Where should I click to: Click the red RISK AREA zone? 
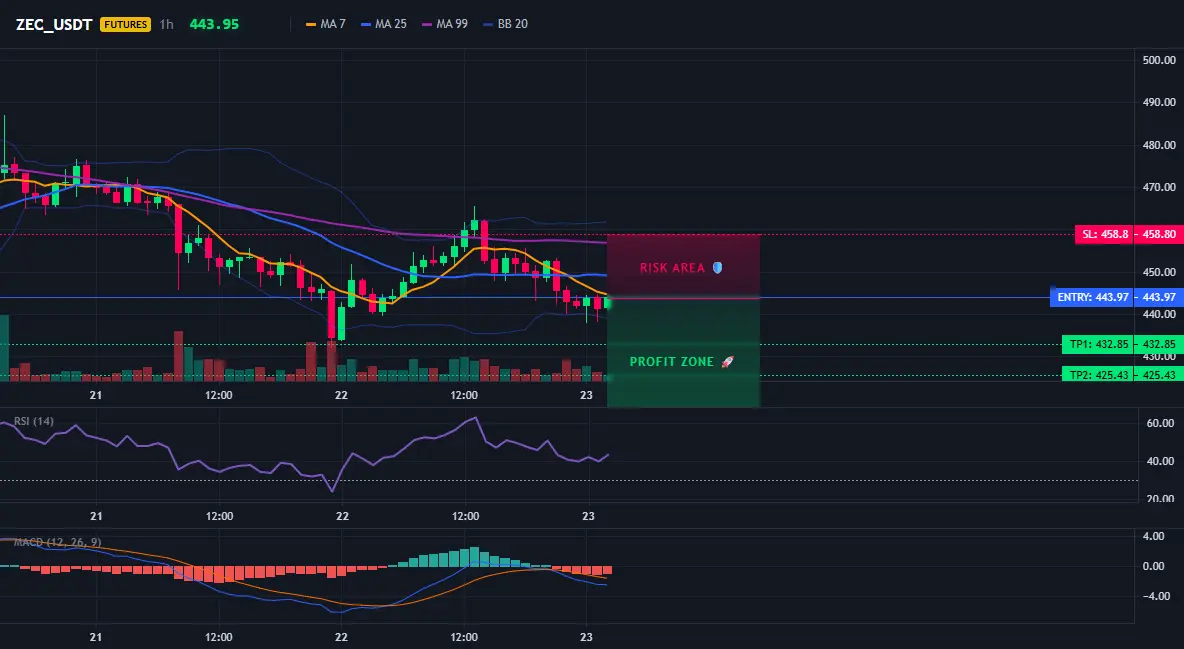(x=683, y=267)
